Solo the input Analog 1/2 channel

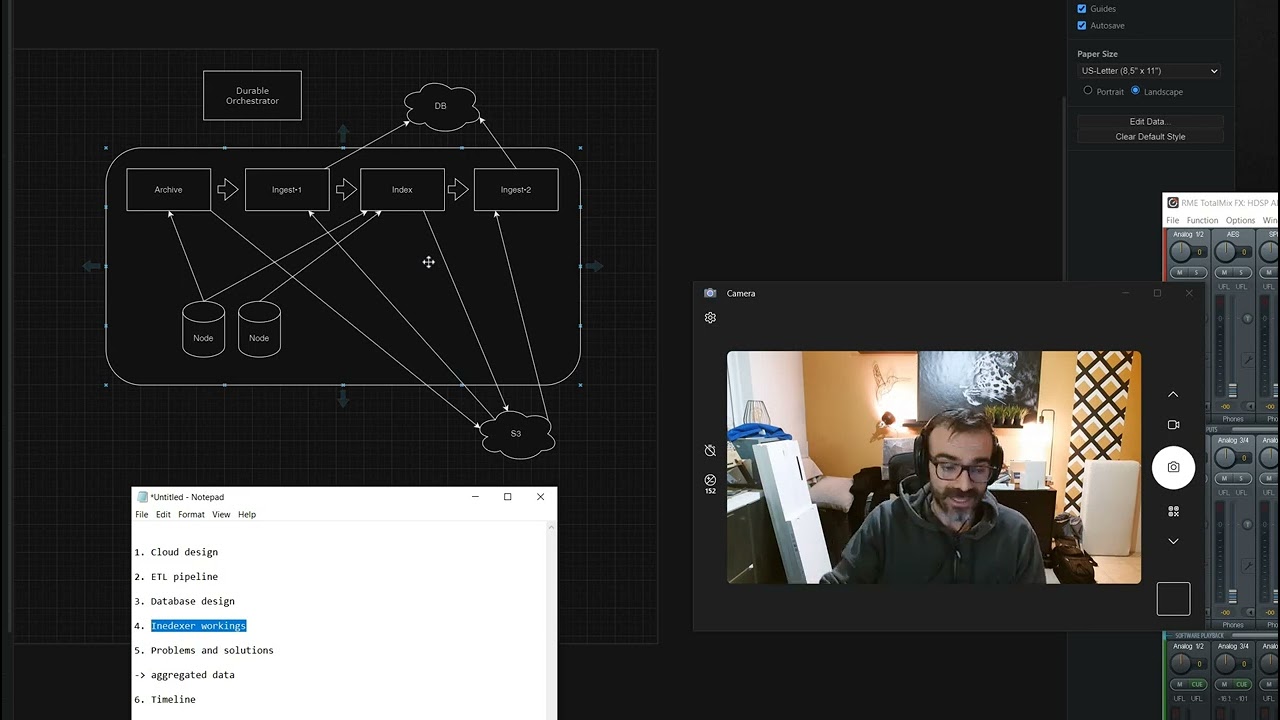[x=1197, y=272]
